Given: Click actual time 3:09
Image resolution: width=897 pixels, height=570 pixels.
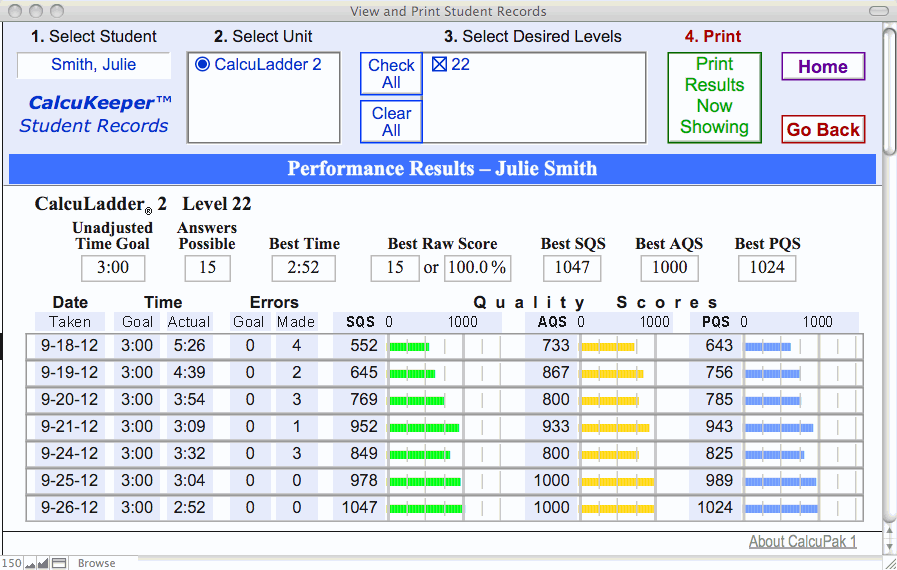Looking at the screenshot, I should tap(189, 426).
